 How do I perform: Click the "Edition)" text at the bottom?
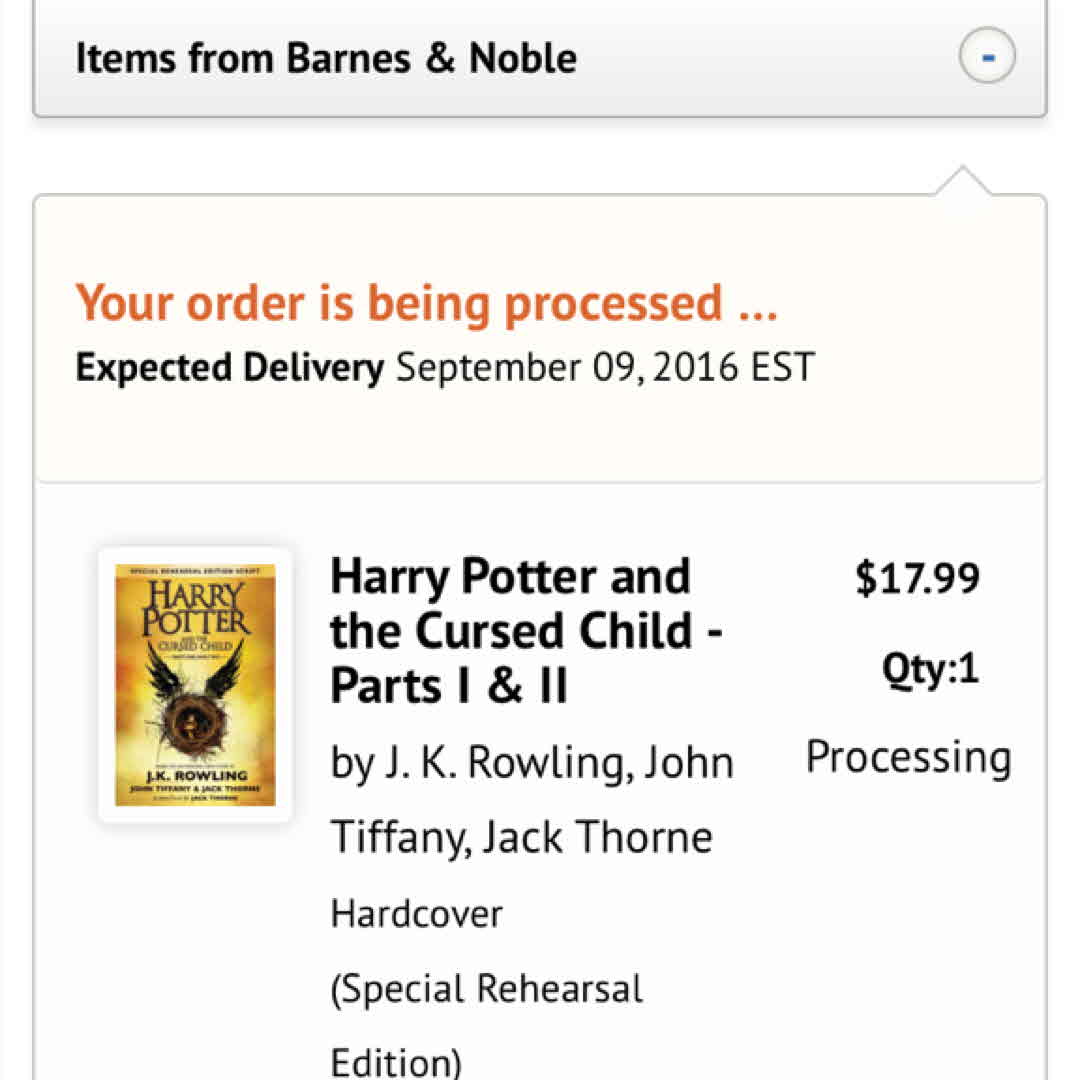click(396, 1060)
